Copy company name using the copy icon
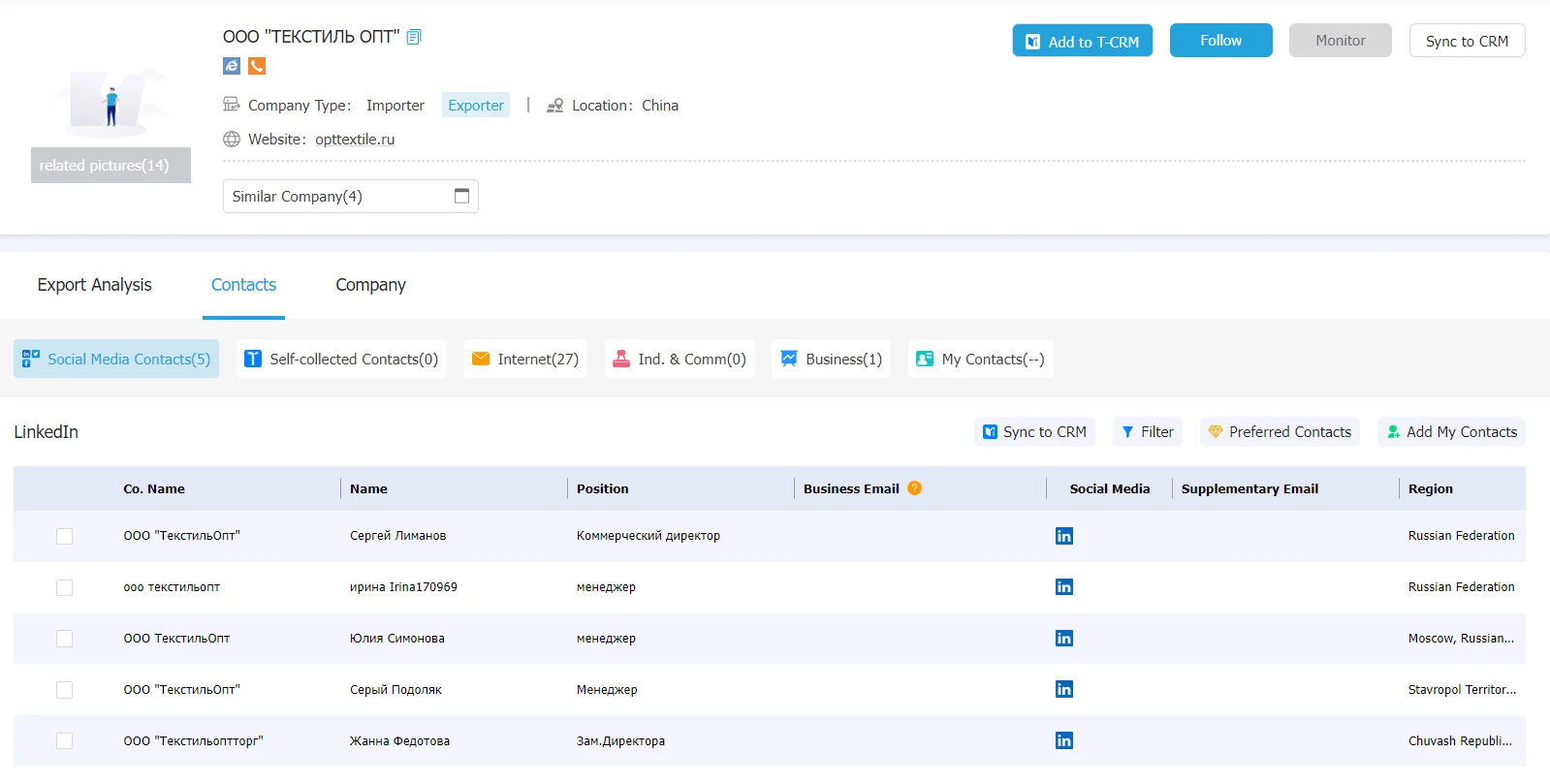This screenshot has width=1550, height=784. click(414, 37)
